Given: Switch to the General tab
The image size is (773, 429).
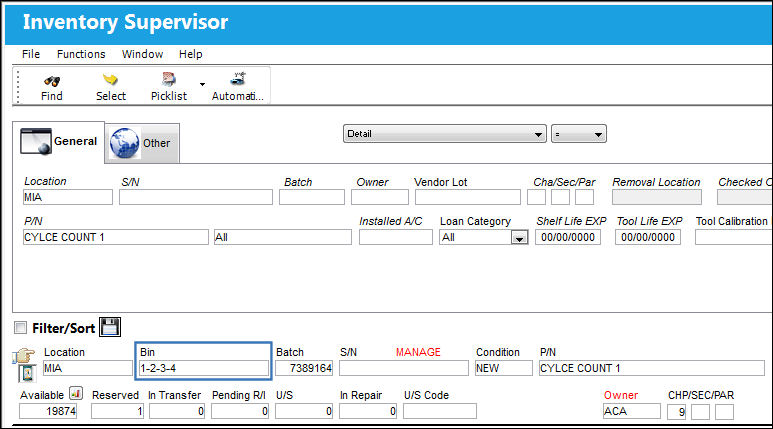Looking at the screenshot, I should (59, 142).
